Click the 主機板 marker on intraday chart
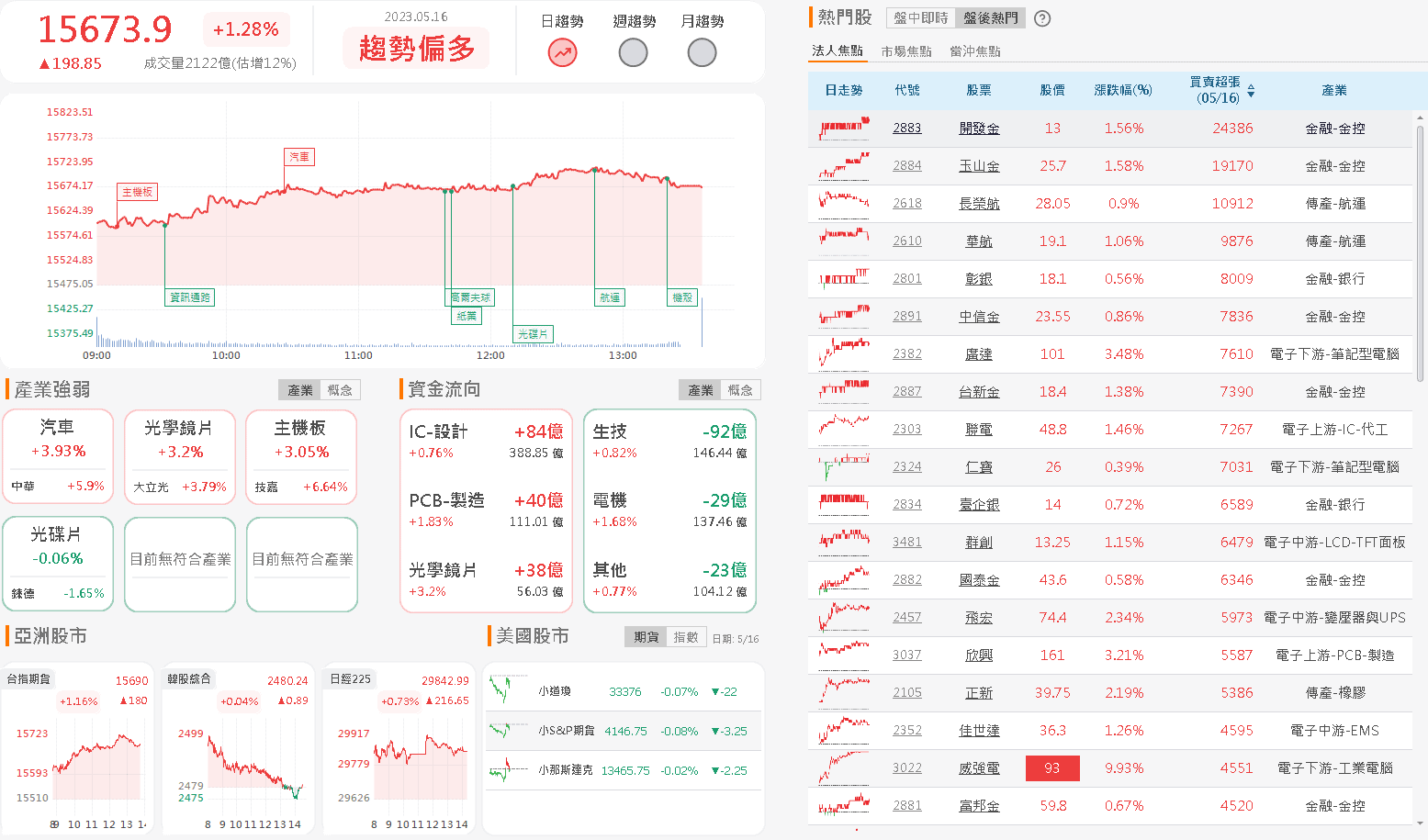Screen dimensions: 1428x840 138,192
